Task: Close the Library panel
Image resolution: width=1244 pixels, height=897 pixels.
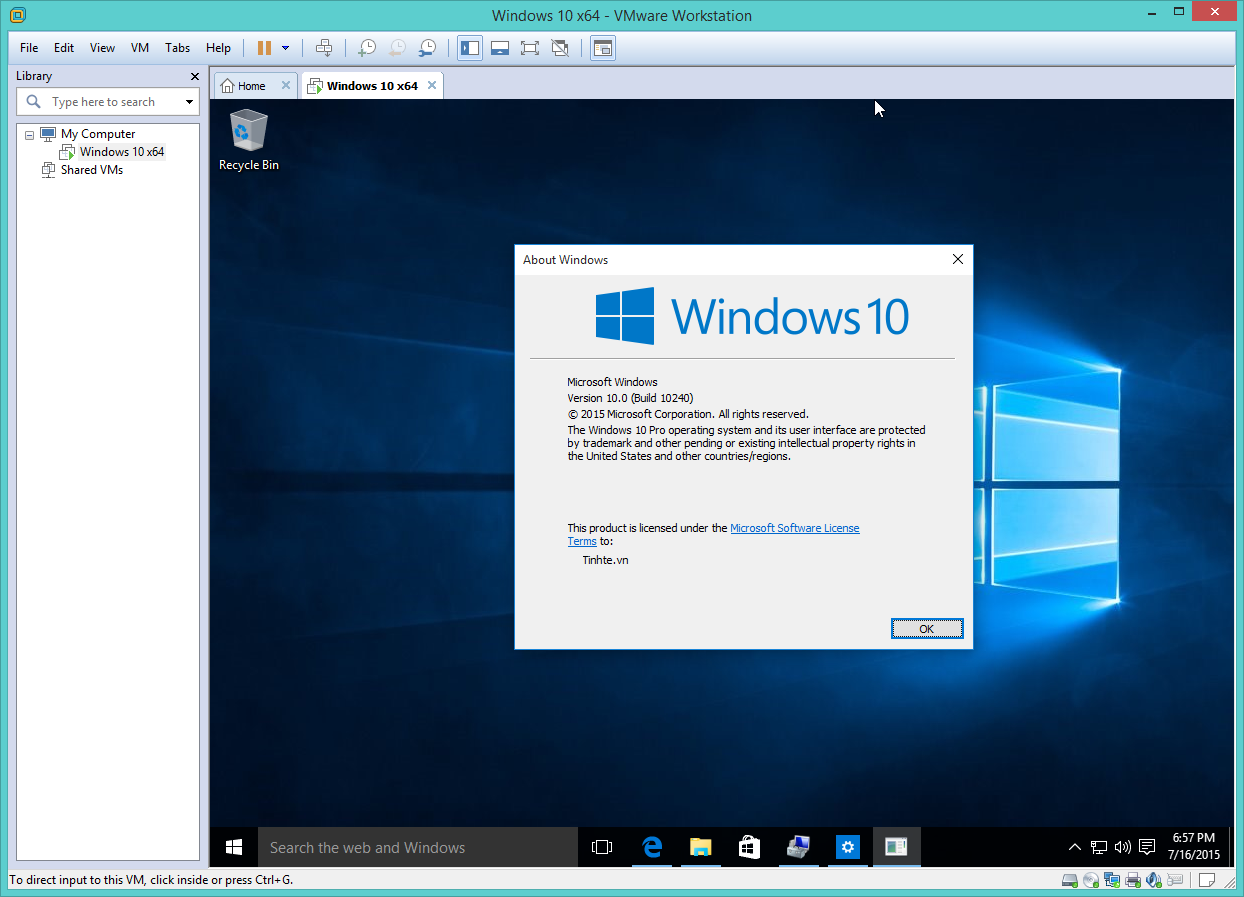Action: point(195,76)
